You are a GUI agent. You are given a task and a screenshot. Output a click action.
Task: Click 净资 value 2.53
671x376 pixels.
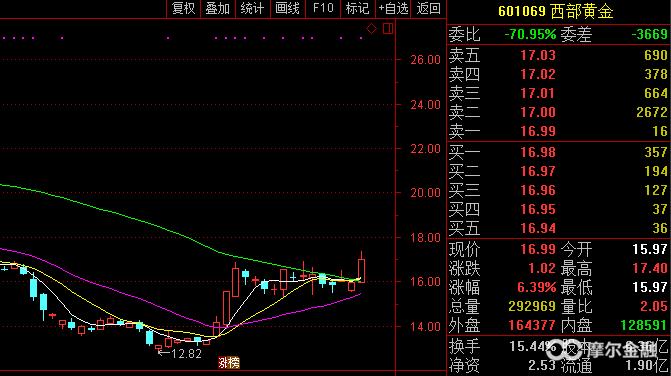[541, 365]
